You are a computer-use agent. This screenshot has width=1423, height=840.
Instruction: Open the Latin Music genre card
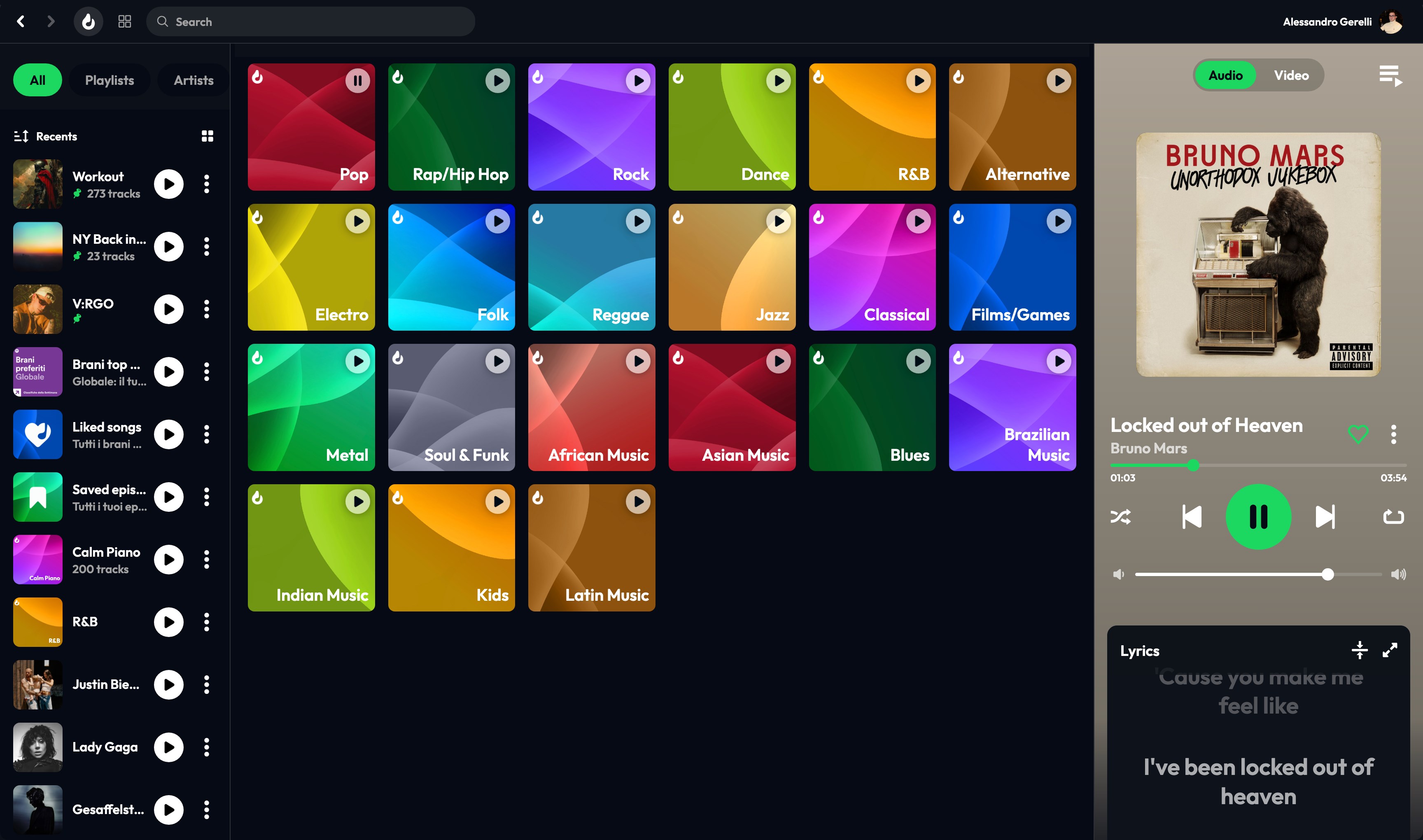pyautogui.click(x=592, y=547)
